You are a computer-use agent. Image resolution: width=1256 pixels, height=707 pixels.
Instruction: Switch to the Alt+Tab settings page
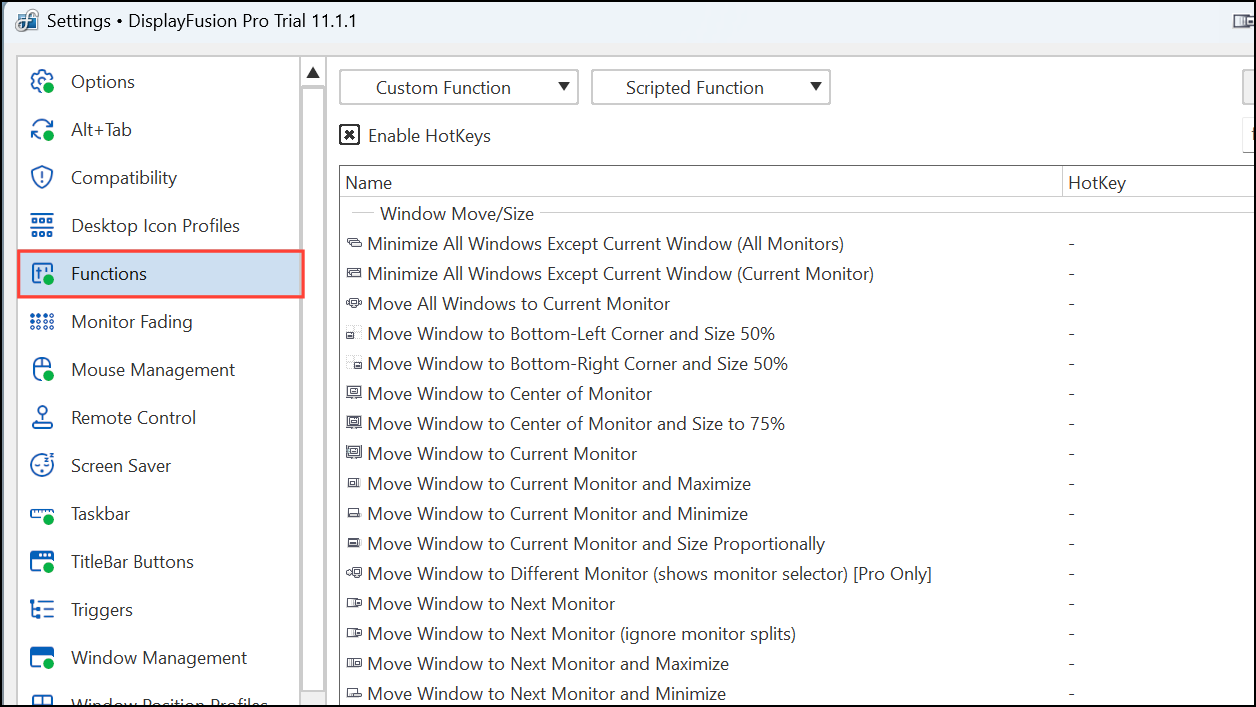[101, 130]
